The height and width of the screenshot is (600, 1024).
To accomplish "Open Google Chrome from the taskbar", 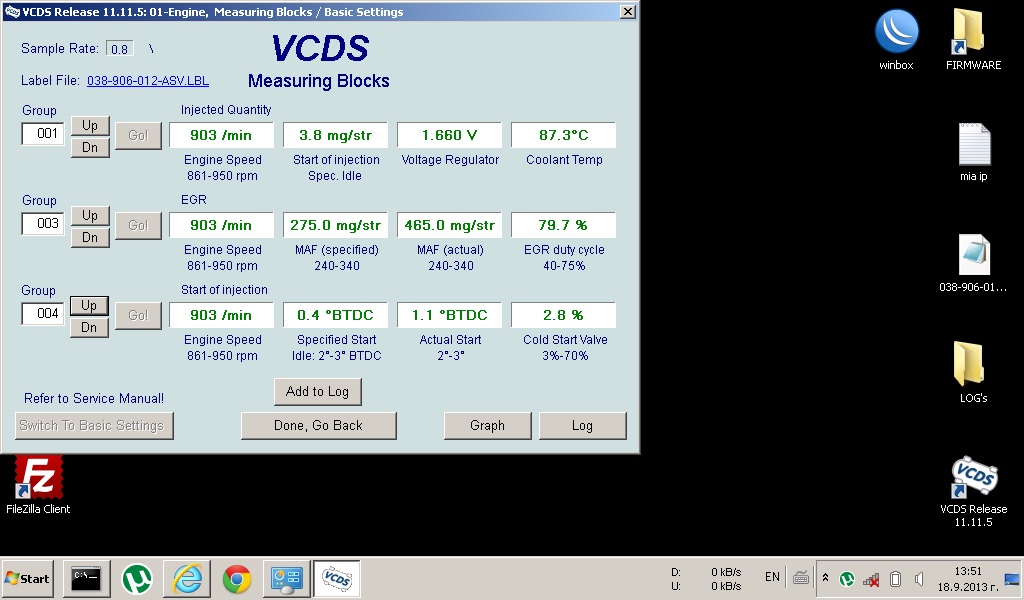I will click(237, 578).
